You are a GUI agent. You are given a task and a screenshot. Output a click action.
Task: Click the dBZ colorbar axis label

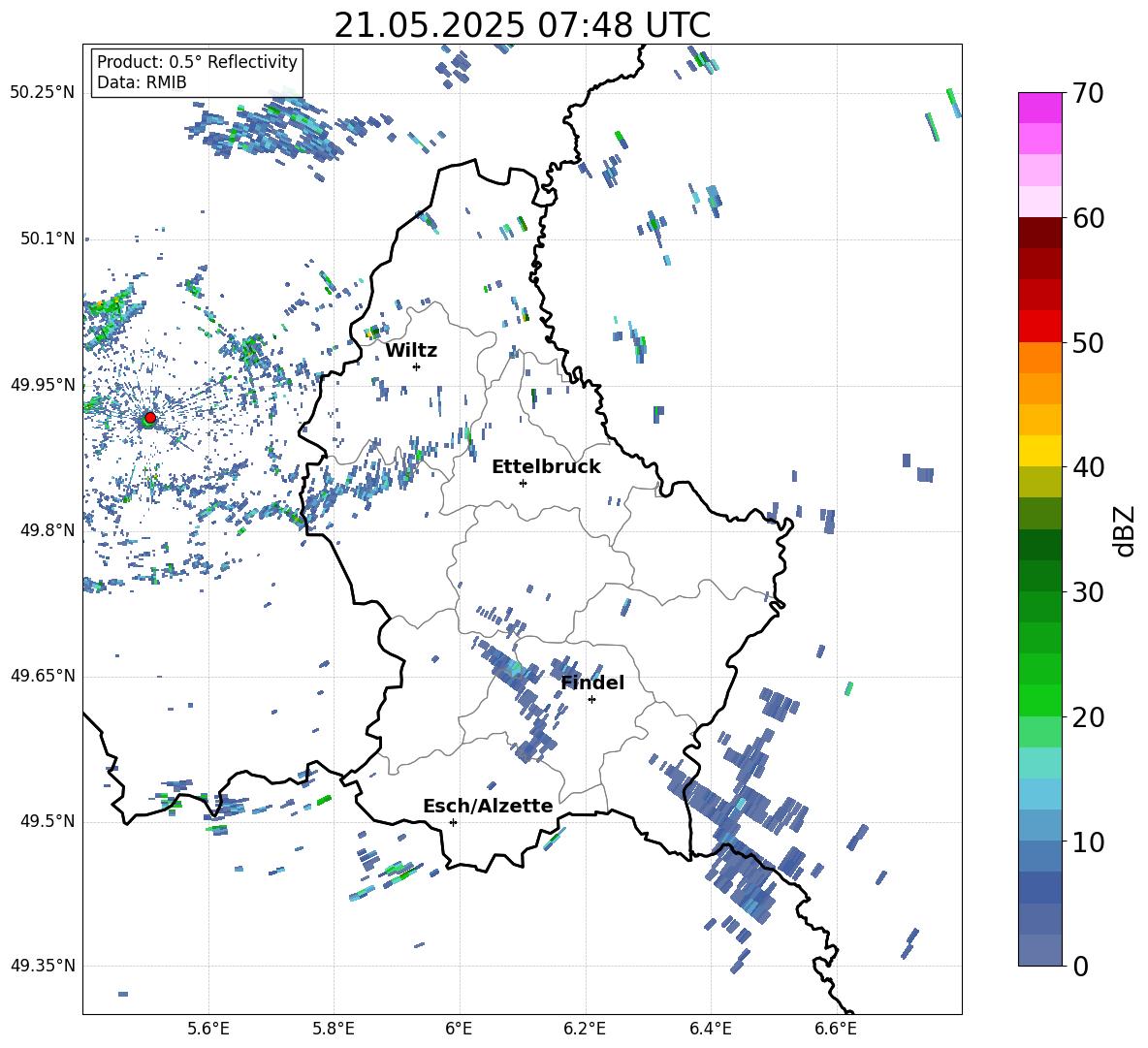point(1125,530)
